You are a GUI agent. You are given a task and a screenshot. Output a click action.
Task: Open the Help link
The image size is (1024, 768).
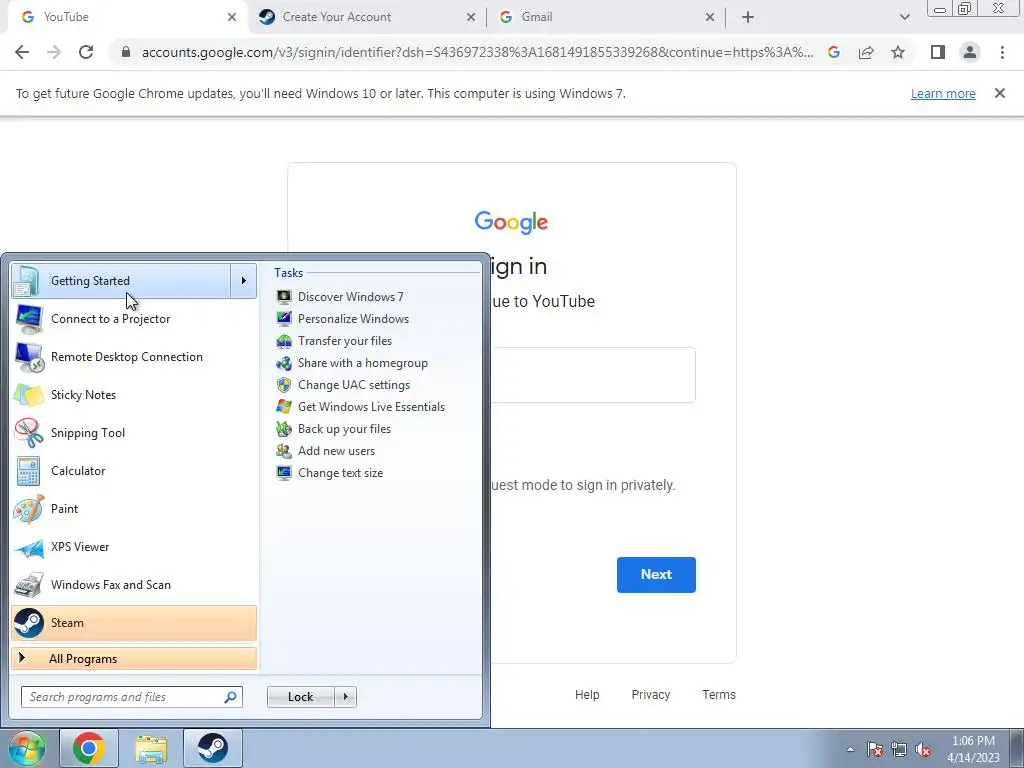tap(587, 695)
